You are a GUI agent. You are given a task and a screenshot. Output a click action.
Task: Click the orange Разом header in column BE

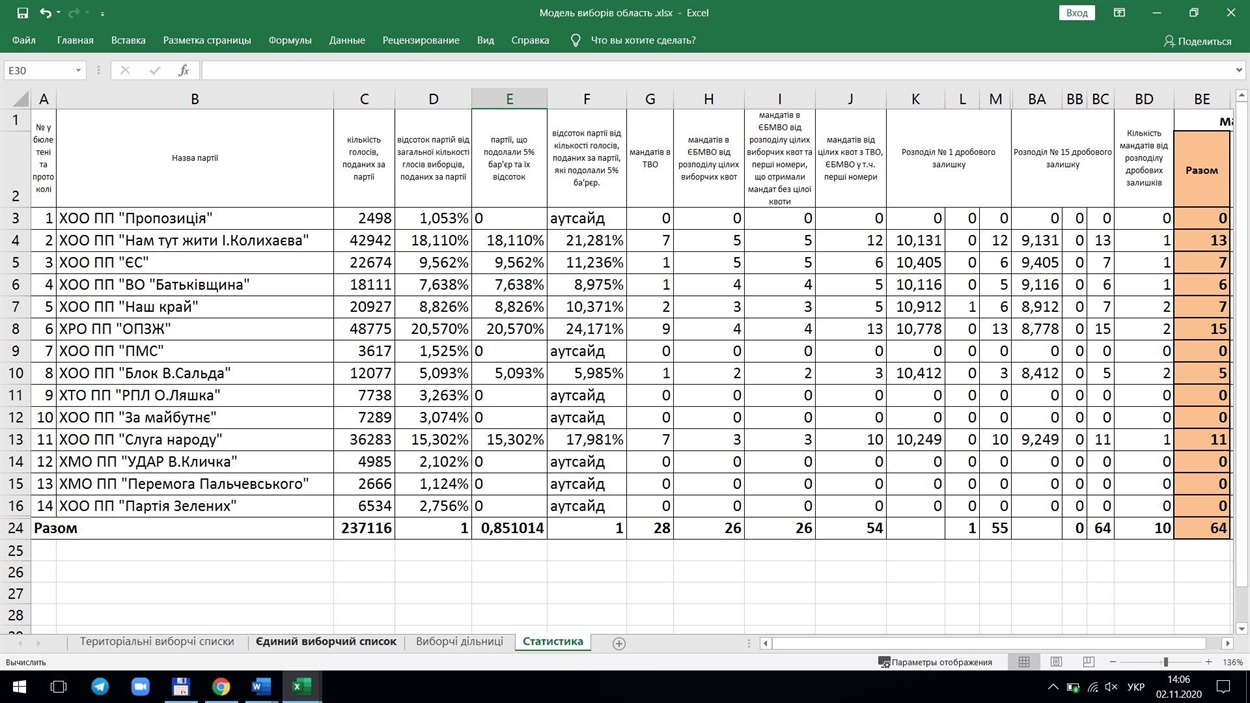[x=1201, y=170]
